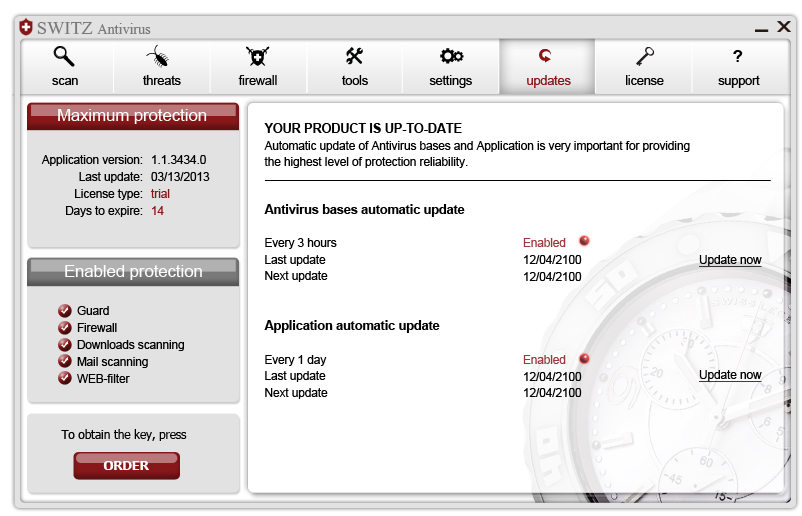
Task: Click the settings gears icon
Action: point(451,56)
